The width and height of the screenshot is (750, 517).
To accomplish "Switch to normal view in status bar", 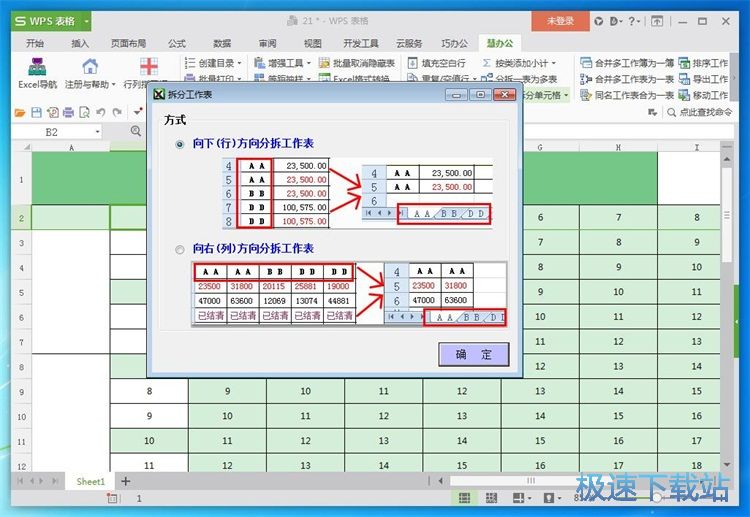I will (x=464, y=498).
